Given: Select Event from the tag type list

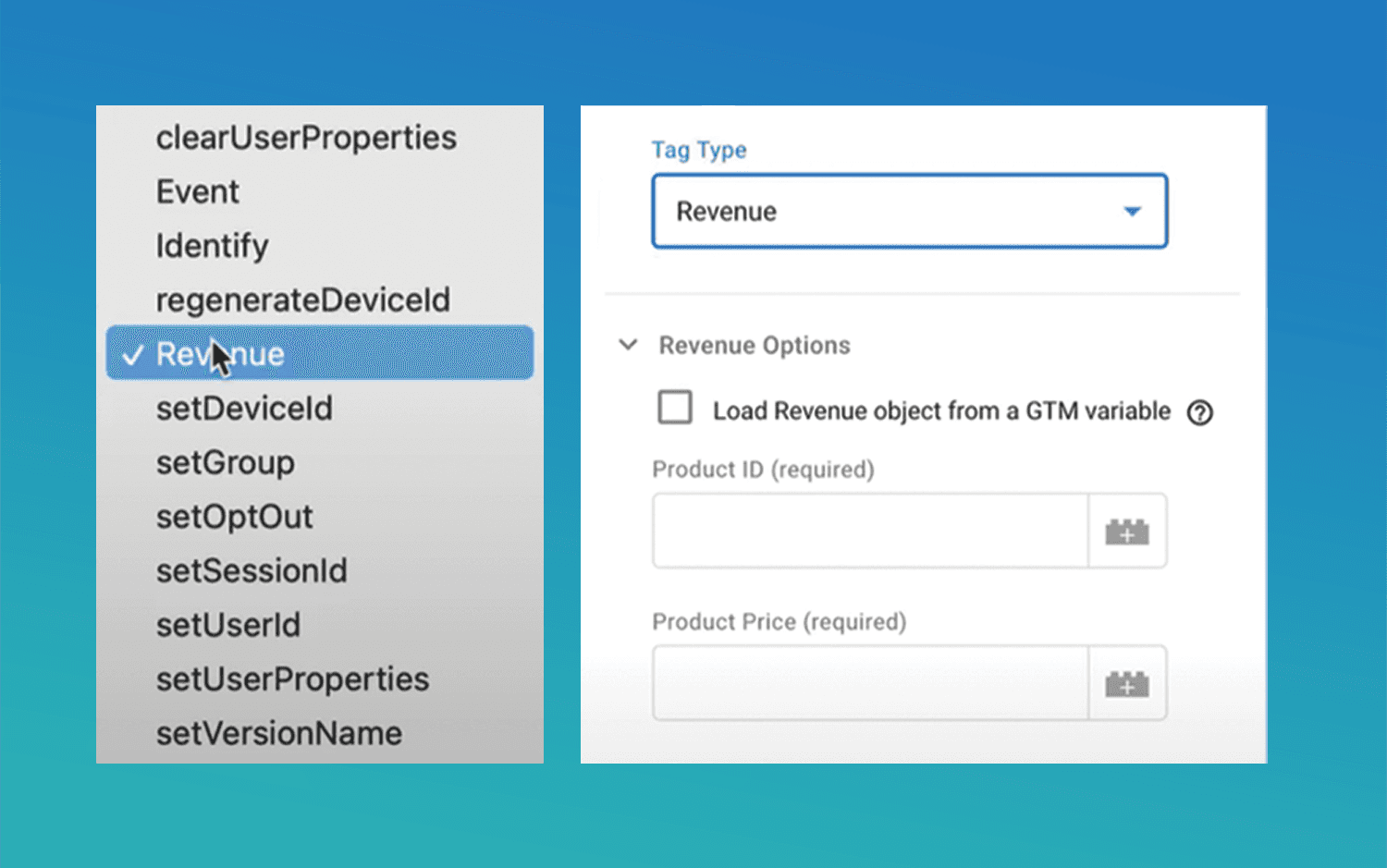Looking at the screenshot, I should [197, 191].
